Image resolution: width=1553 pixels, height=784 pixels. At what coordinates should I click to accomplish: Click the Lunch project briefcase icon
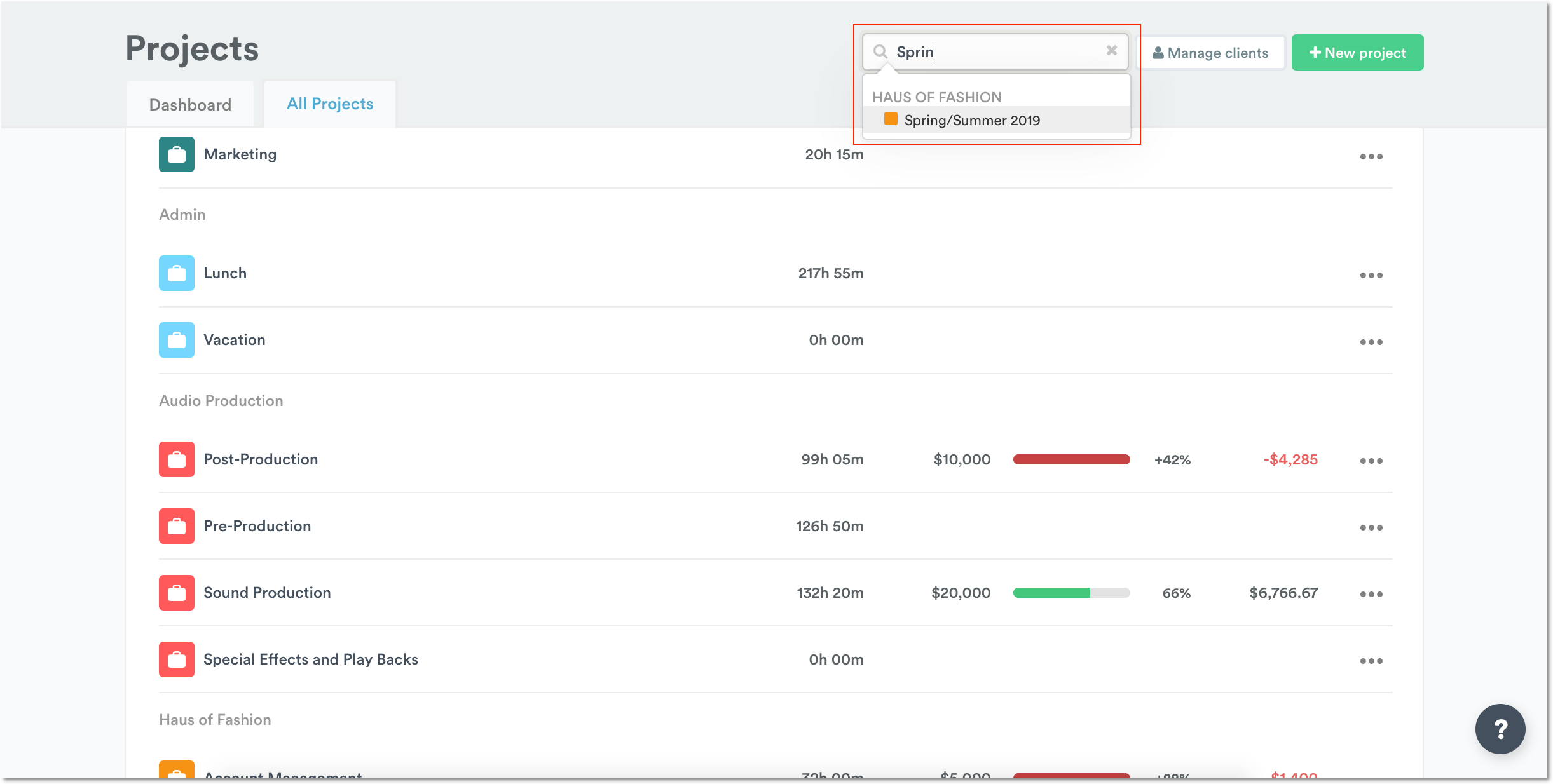(x=176, y=273)
